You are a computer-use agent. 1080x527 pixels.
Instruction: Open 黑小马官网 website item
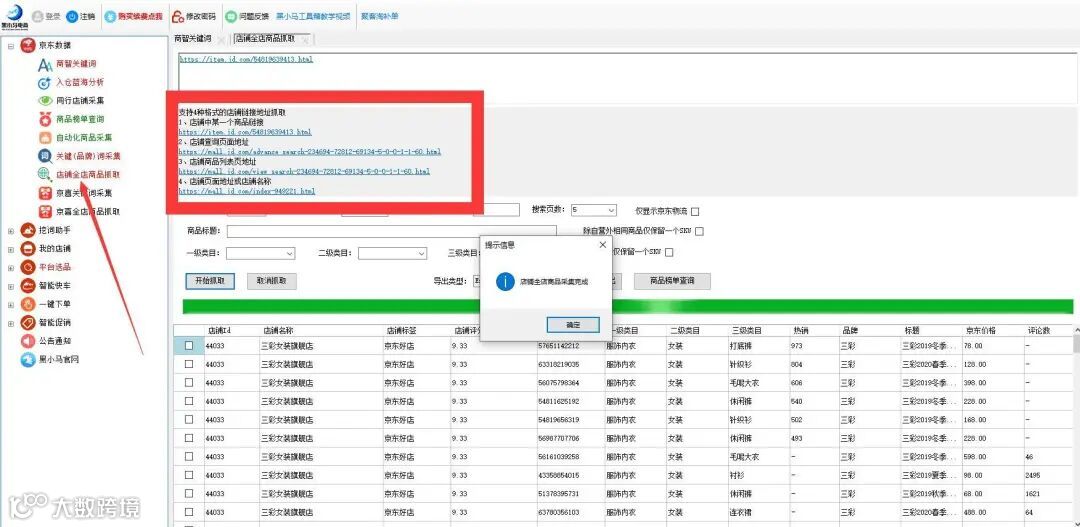click(x=59, y=360)
